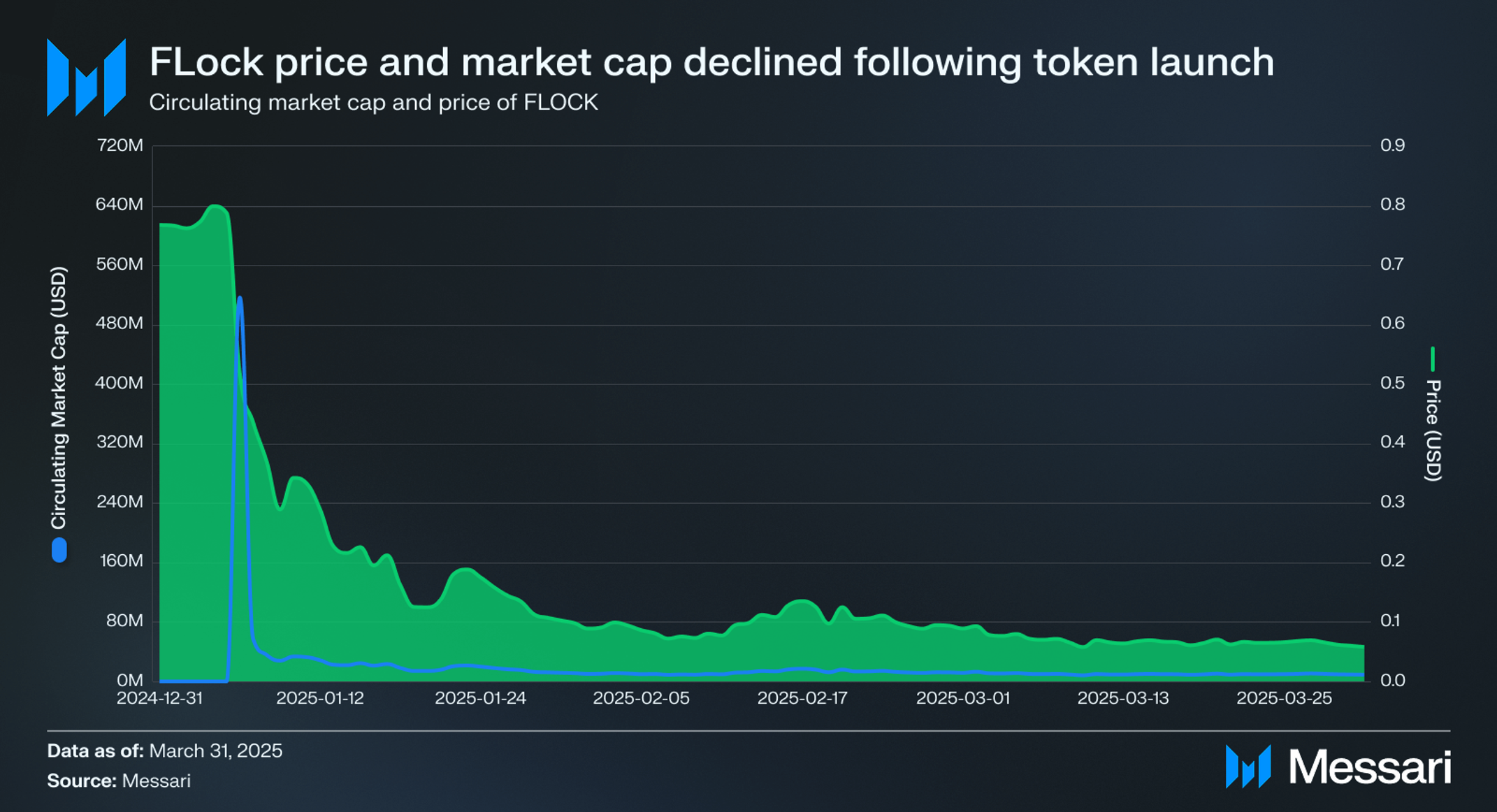
Task: Click the 0.5 right price axis label
Action: tap(1392, 383)
